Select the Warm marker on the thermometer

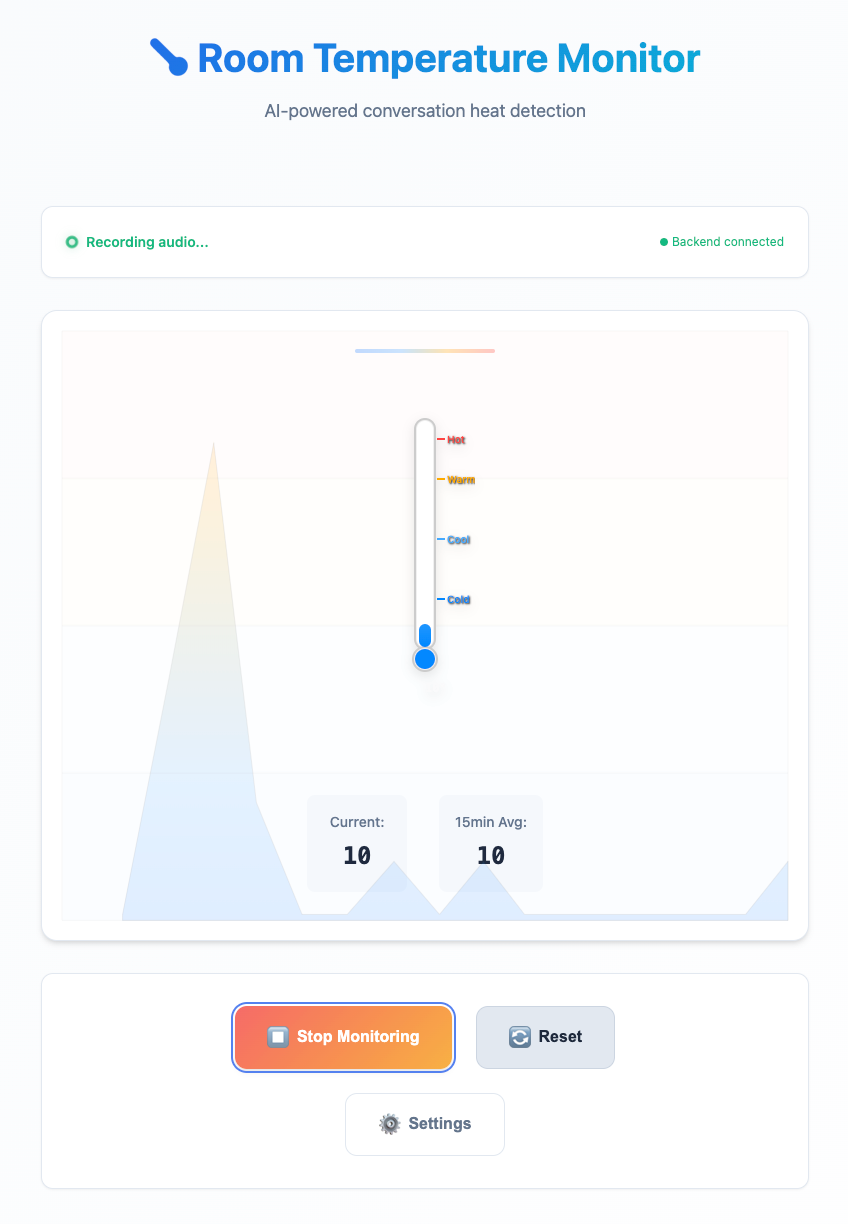coord(460,480)
